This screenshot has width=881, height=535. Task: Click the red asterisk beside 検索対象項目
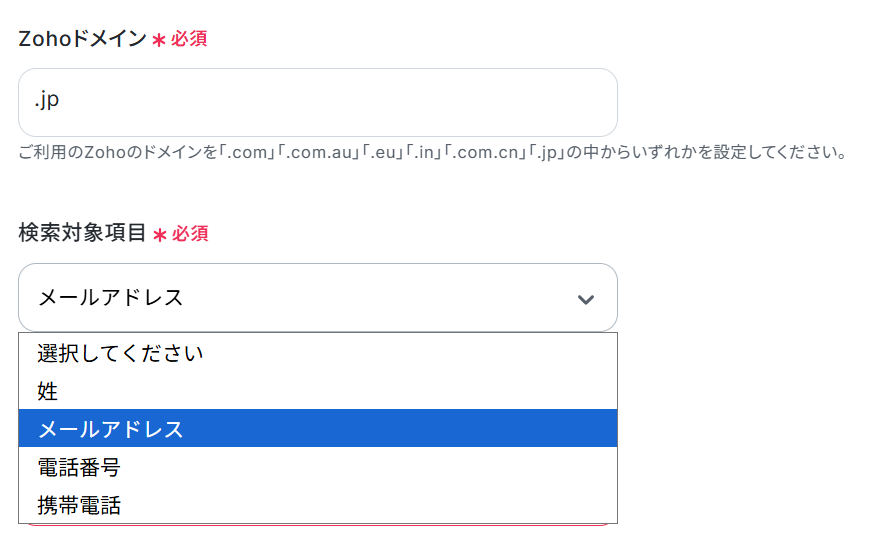pos(160,235)
